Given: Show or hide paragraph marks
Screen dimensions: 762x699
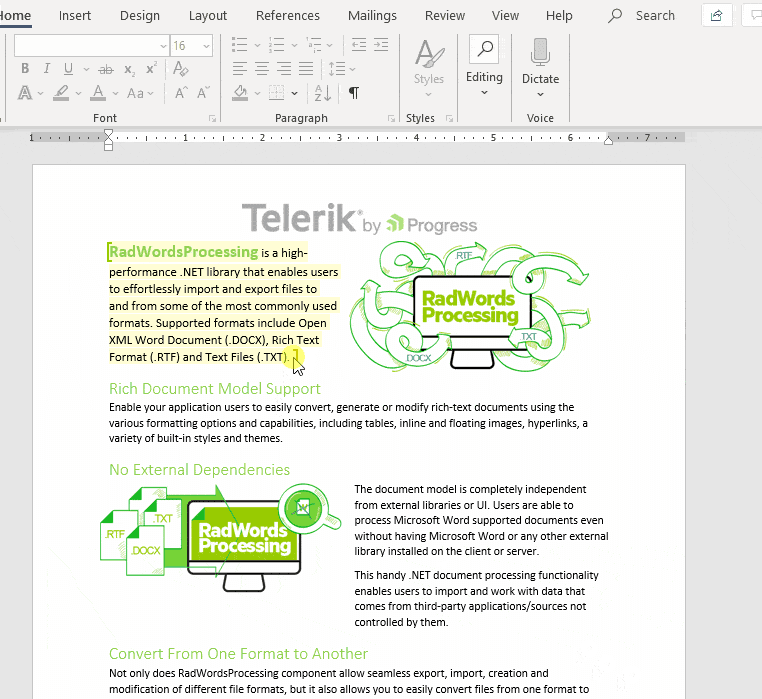Looking at the screenshot, I should (354, 92).
